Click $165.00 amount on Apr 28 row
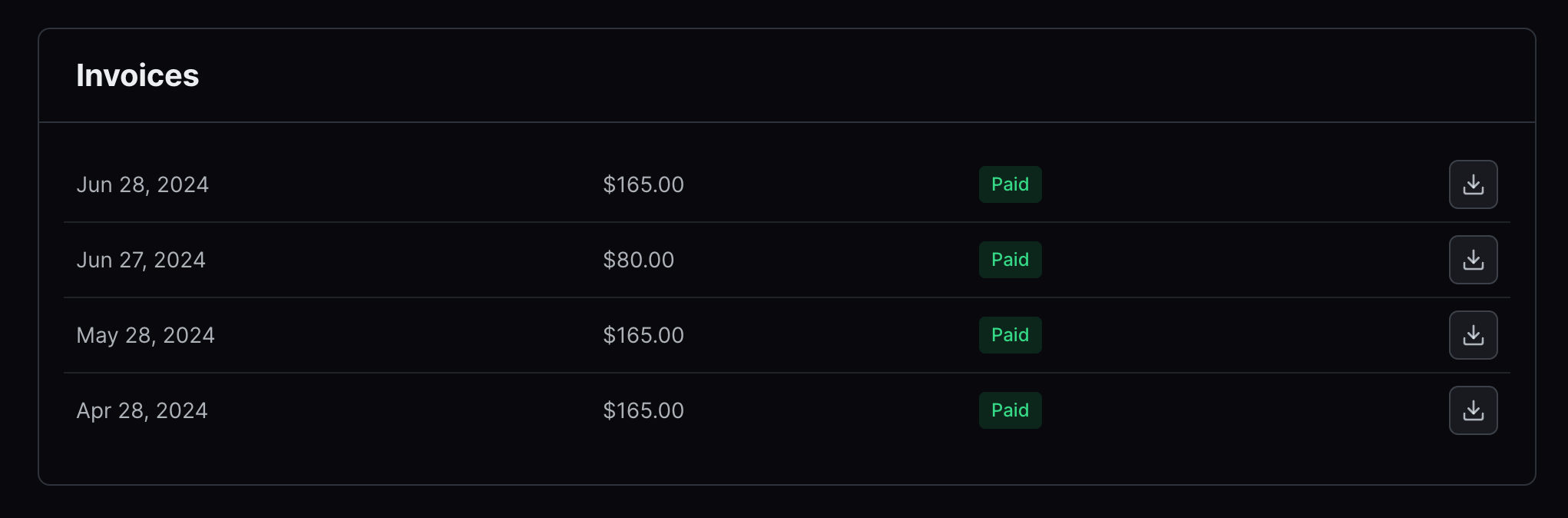1568x518 pixels. point(643,410)
